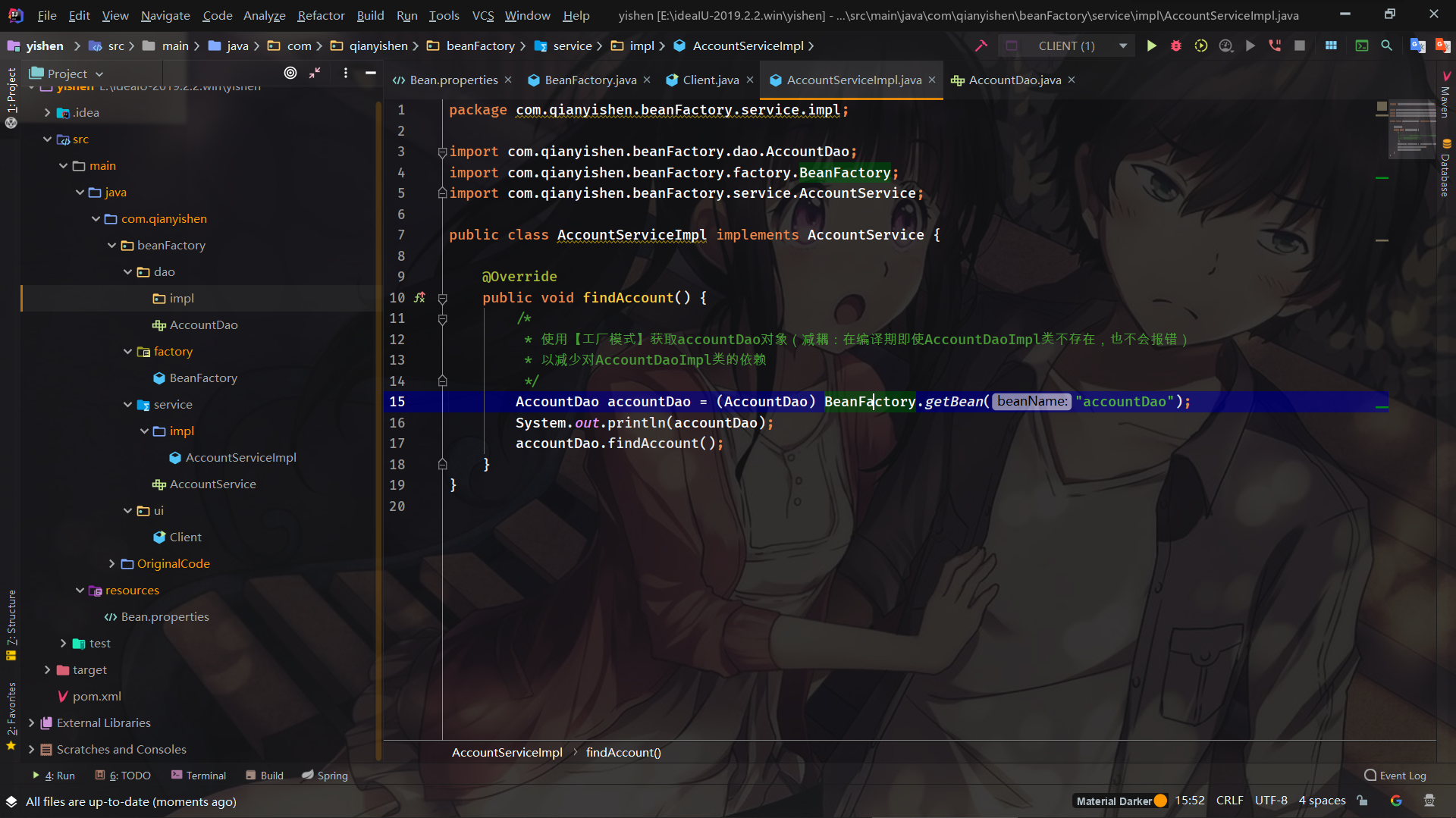Hide the Project tool window with minus icon
Screen dimensions: 1456x818
[370, 73]
